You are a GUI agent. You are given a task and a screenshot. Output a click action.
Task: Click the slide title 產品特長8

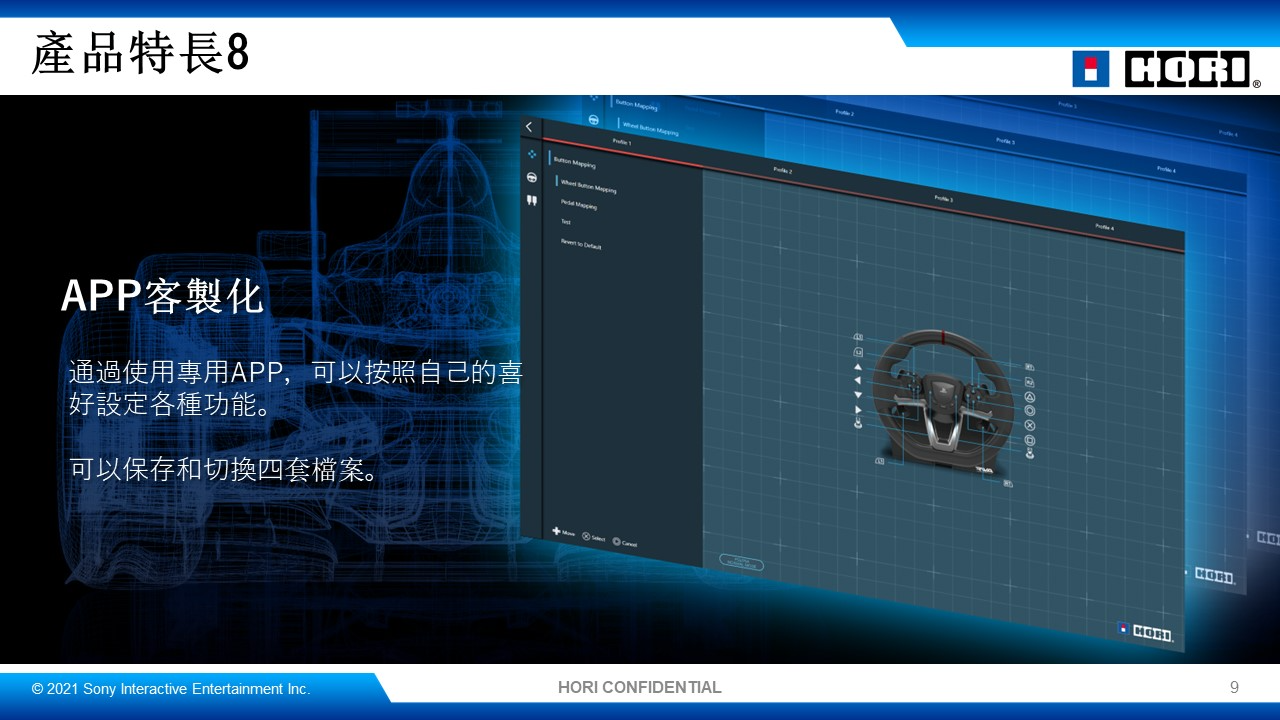tap(140, 54)
